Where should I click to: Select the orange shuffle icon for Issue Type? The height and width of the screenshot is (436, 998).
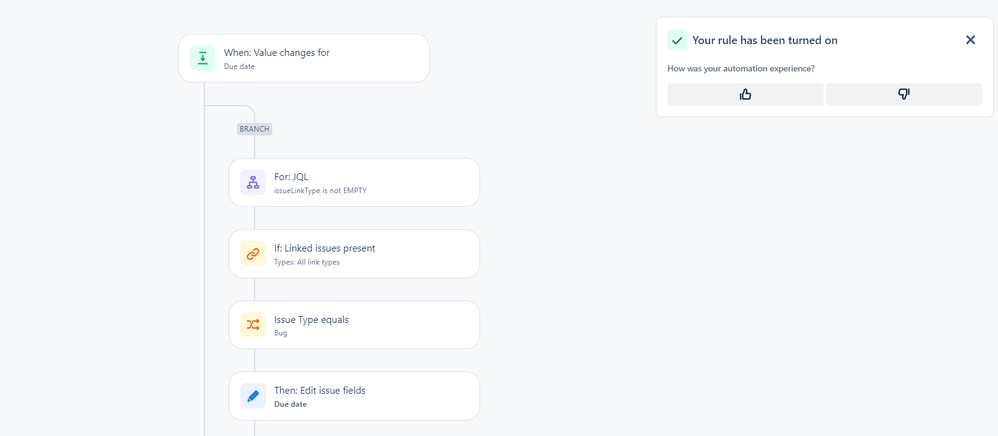point(253,325)
